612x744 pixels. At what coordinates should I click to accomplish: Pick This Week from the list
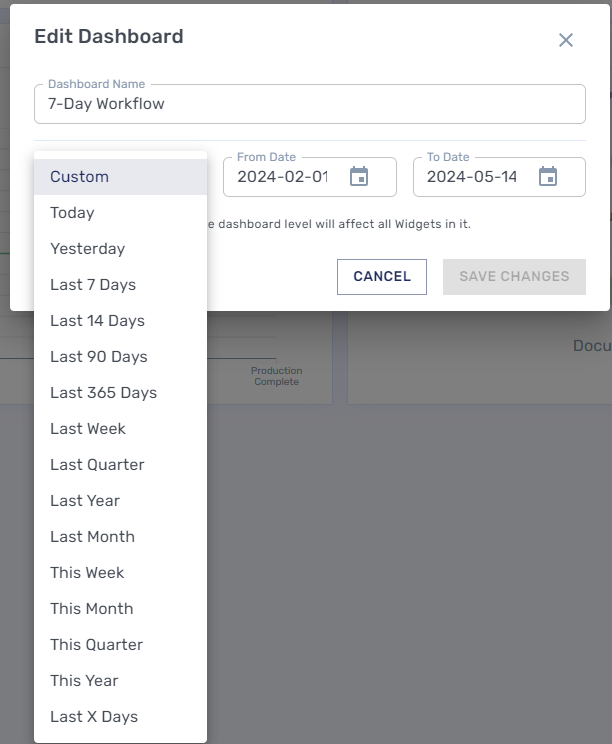coord(87,573)
